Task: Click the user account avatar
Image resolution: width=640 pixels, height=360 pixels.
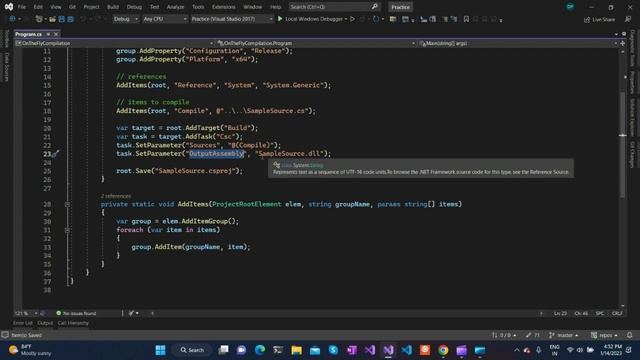Action: tap(570, 7)
